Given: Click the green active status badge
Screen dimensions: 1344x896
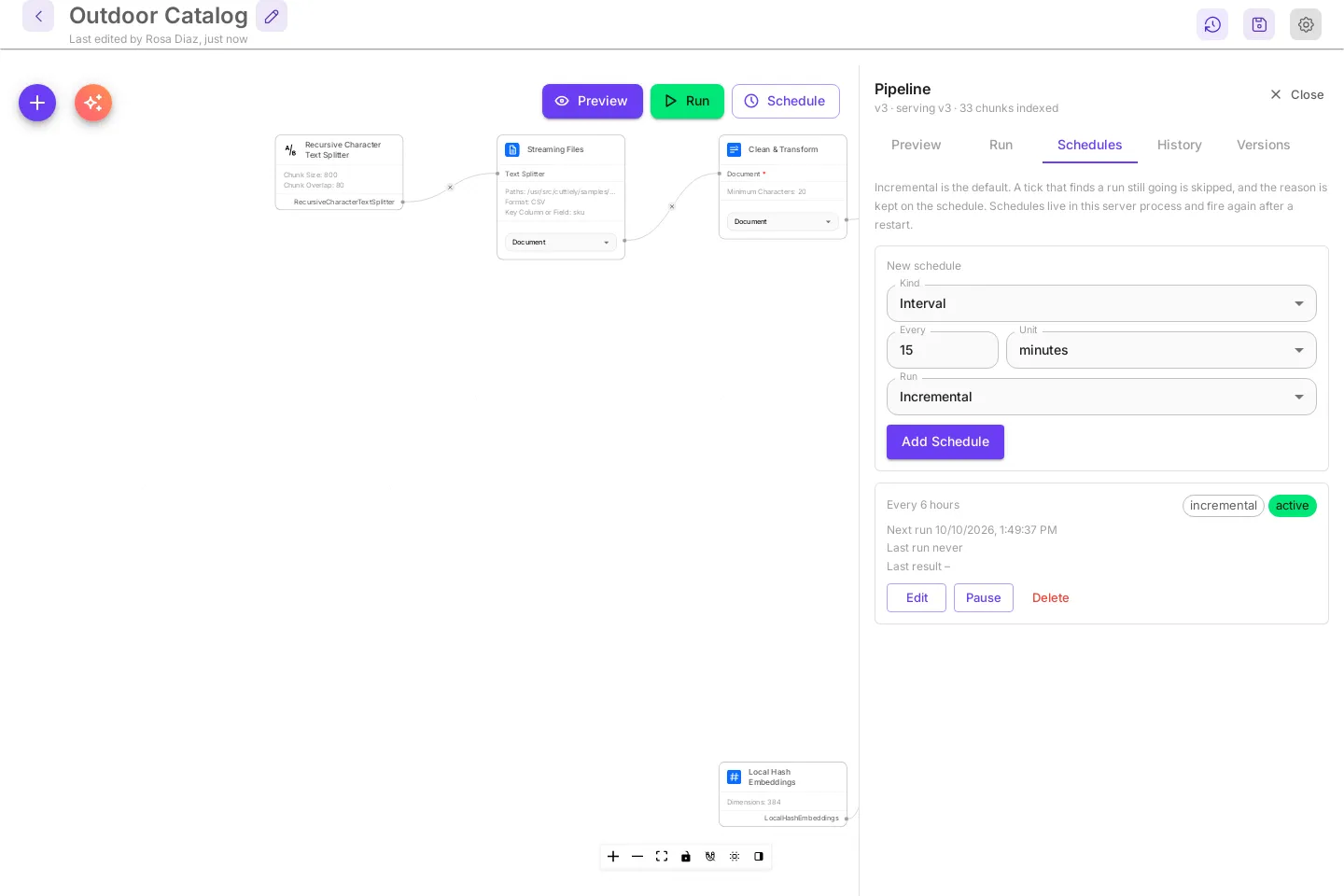Looking at the screenshot, I should click(1293, 505).
